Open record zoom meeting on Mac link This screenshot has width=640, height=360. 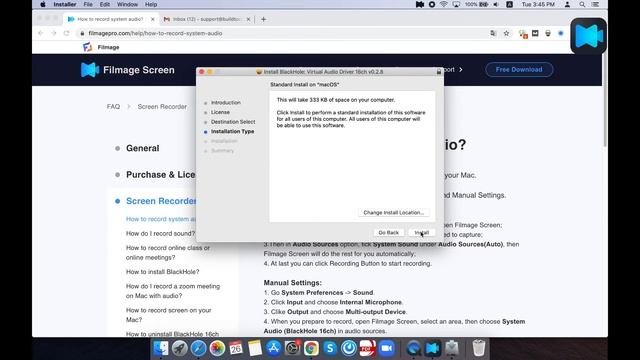tap(173, 291)
